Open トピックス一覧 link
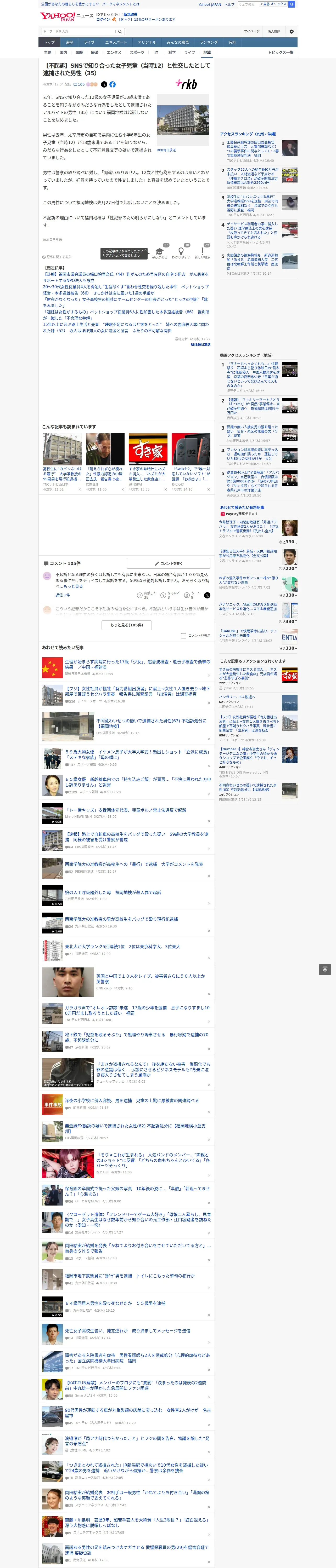Image resolution: width=336 pixels, height=1568 pixels. point(281,52)
